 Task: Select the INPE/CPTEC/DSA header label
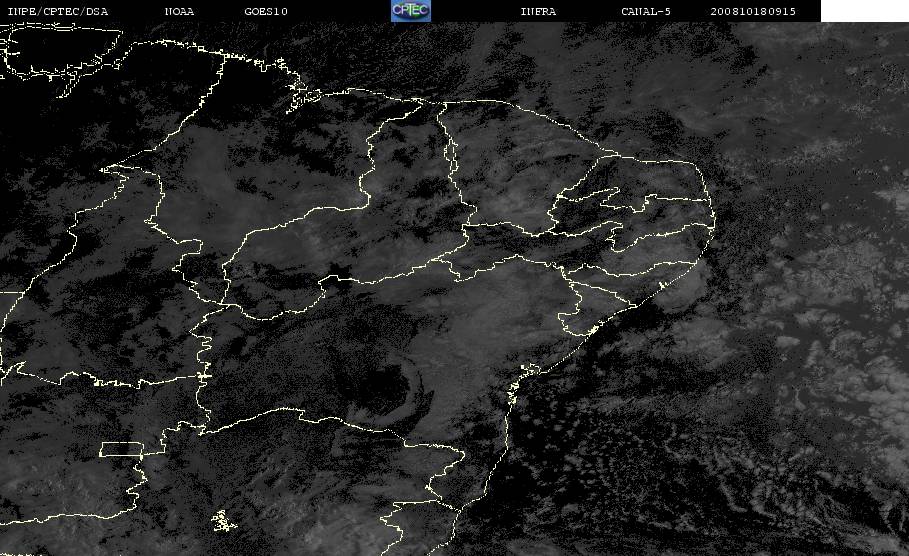coord(57,12)
